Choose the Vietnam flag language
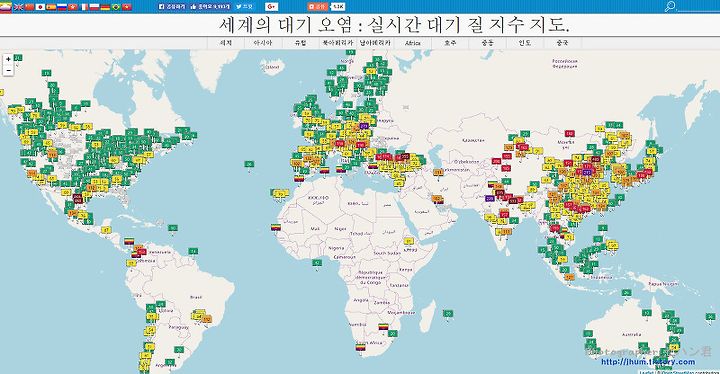The width and height of the screenshot is (720, 374). coord(127,7)
